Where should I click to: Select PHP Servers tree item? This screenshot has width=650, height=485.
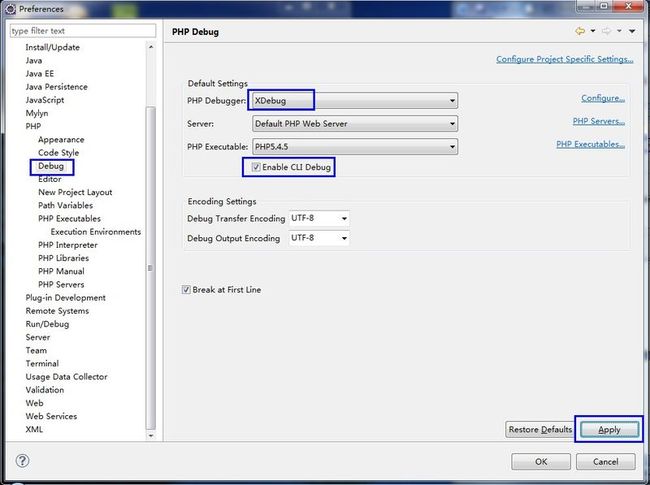(61, 284)
